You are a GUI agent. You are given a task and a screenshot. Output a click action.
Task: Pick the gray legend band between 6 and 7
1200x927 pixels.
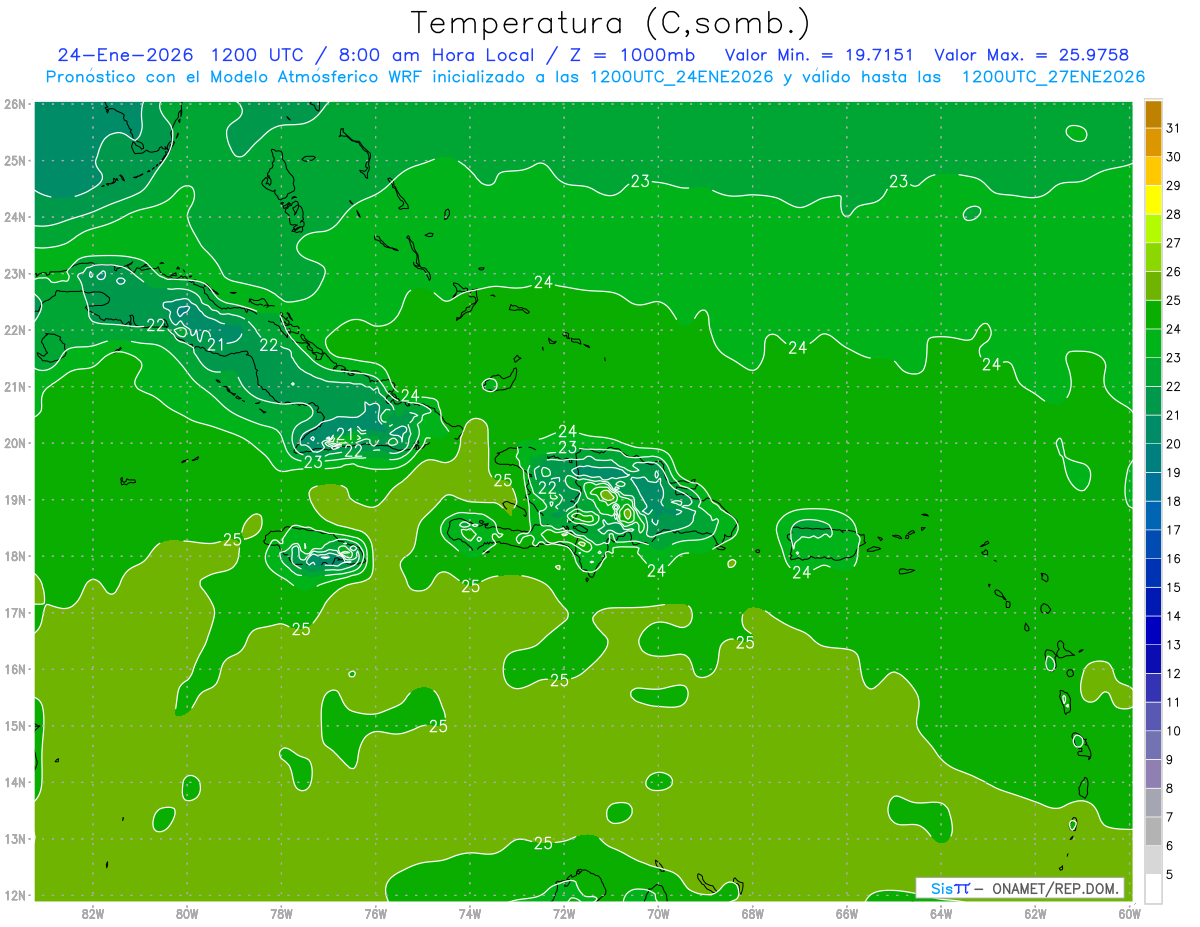(x=1153, y=833)
